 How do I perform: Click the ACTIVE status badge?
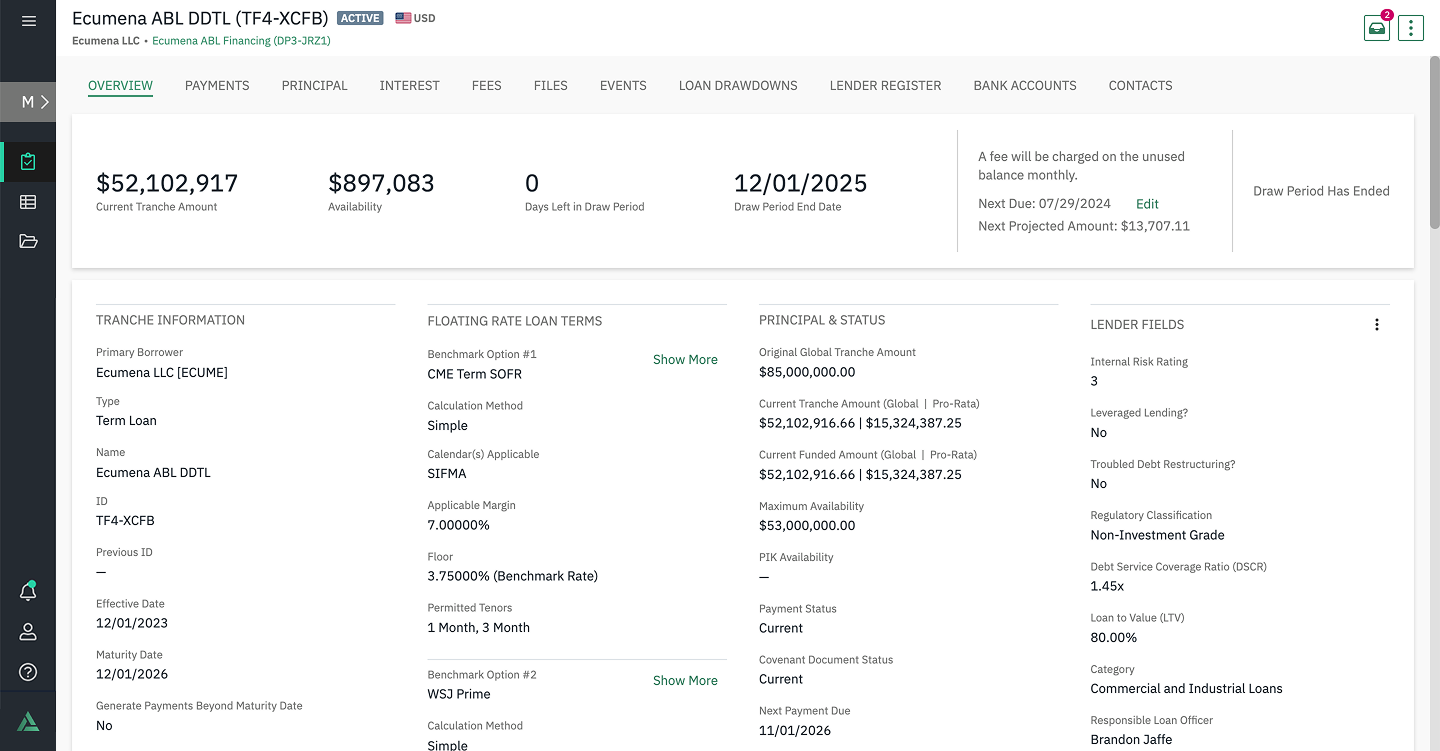pyautogui.click(x=360, y=18)
